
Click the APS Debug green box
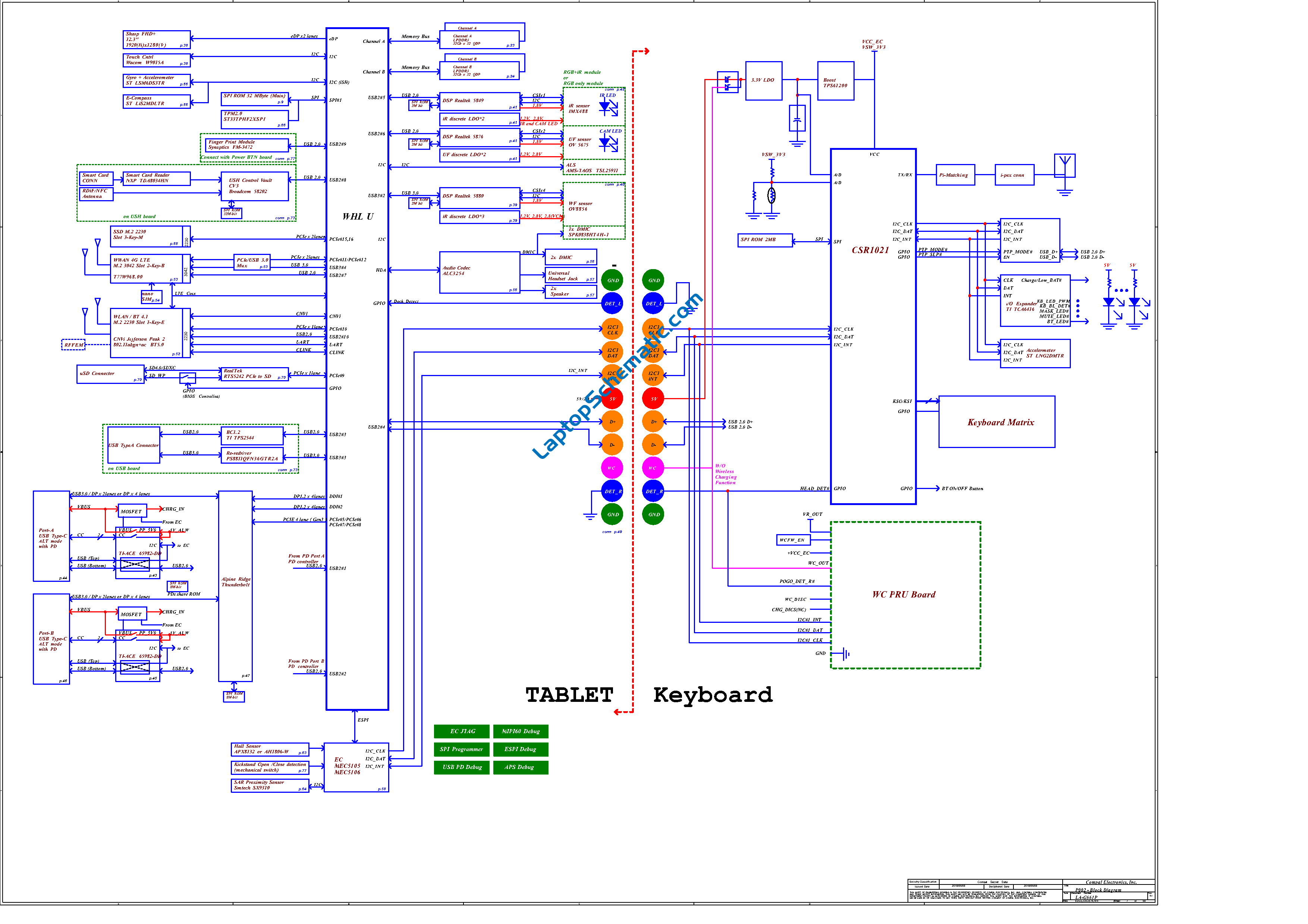point(520,767)
